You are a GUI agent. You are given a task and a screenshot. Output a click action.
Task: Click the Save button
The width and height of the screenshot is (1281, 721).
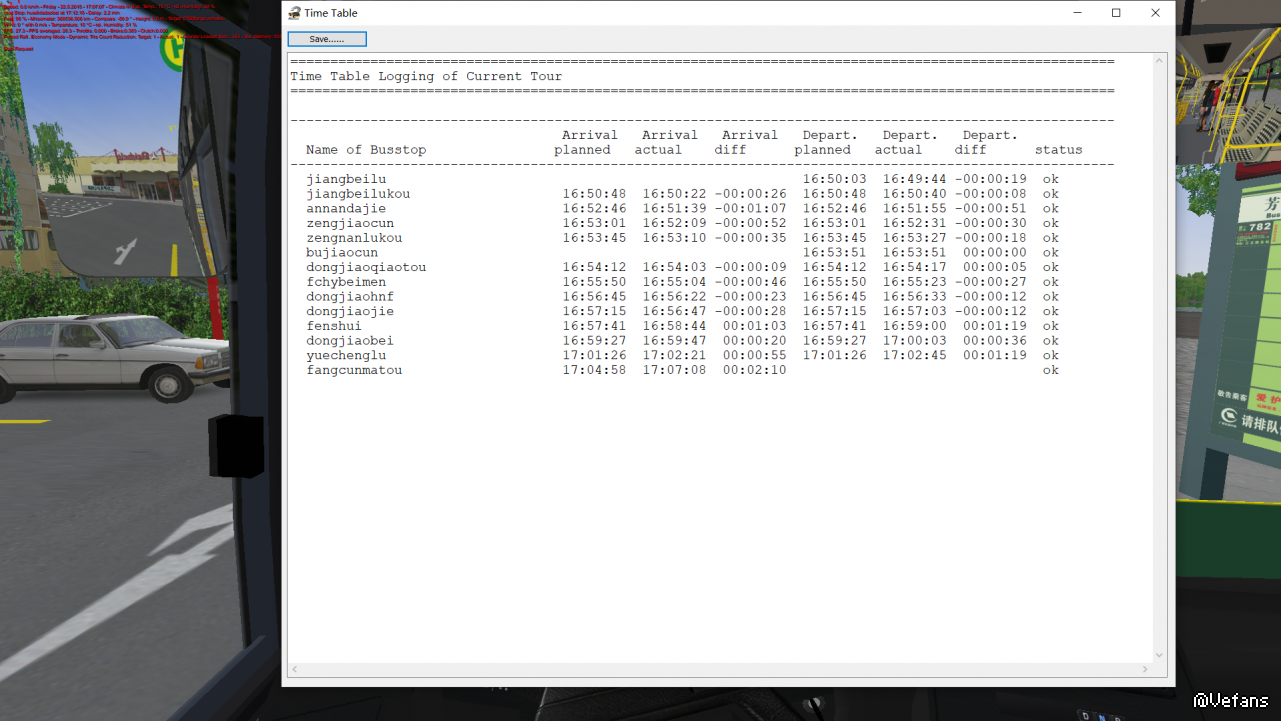coord(327,39)
